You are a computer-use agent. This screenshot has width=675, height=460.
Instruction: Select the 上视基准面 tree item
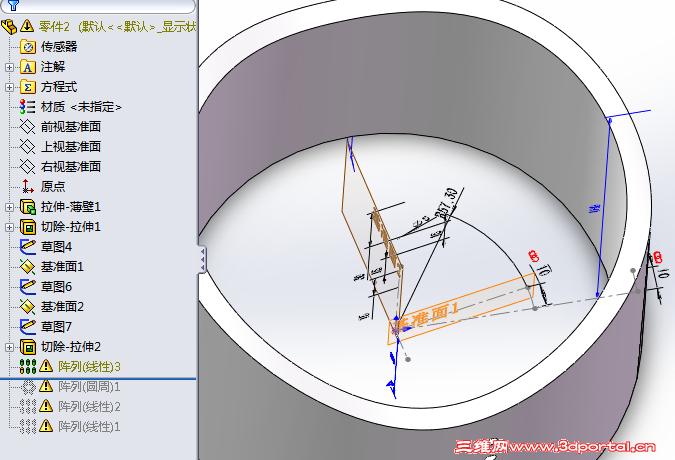71,147
